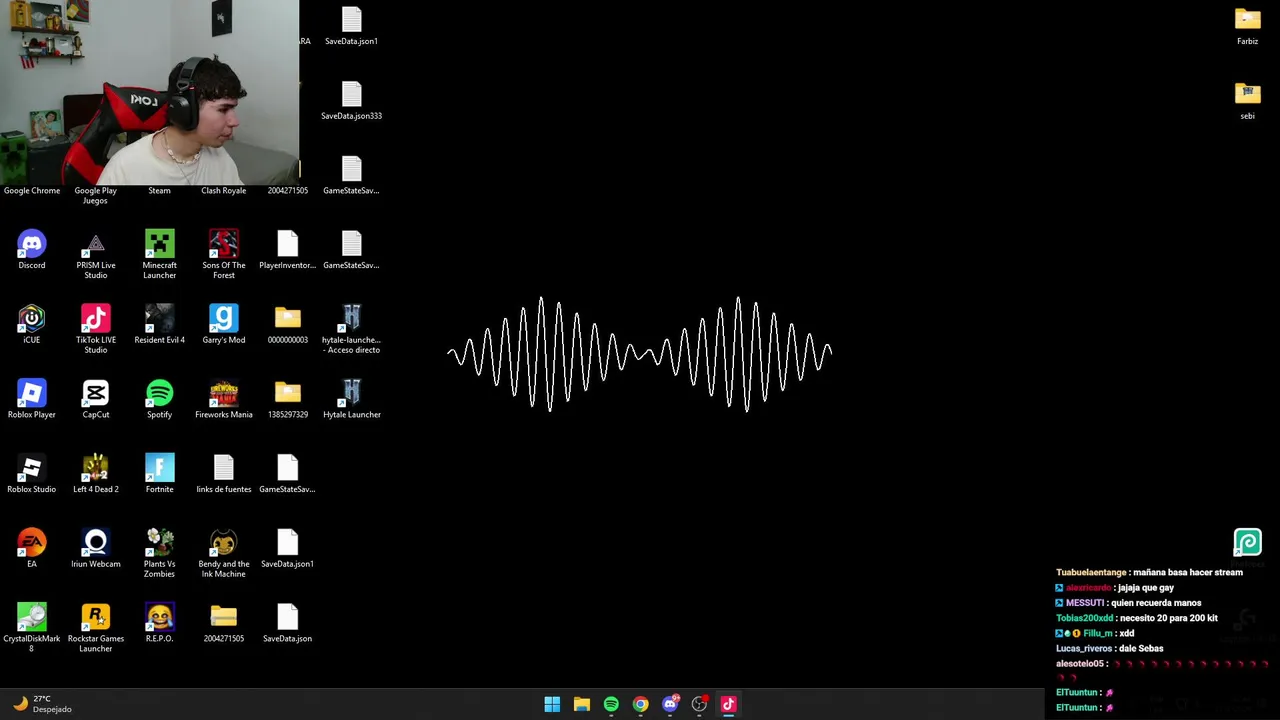The height and width of the screenshot is (720, 1280).
Task: Select the links de fuentes file
Action: pyautogui.click(x=224, y=474)
